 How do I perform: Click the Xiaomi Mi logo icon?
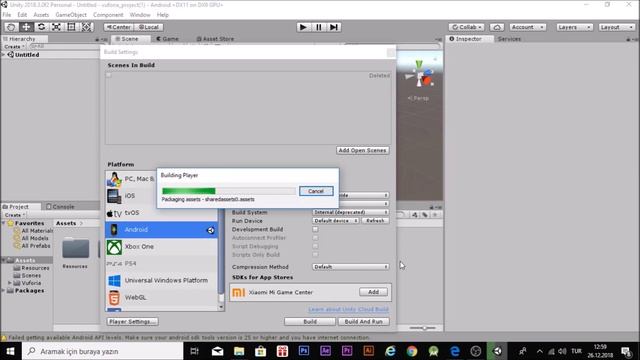[239, 292]
